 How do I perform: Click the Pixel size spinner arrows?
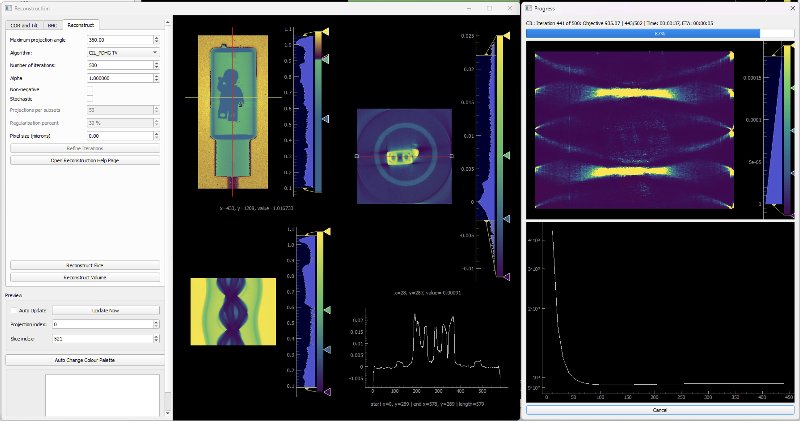[x=156, y=136]
